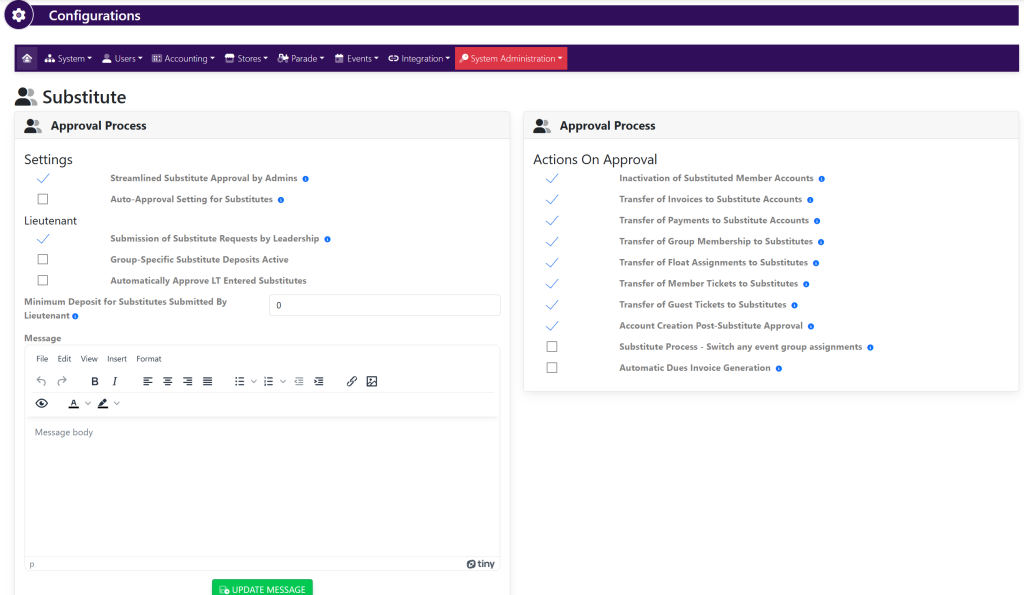The width and height of the screenshot is (1024, 595).
Task: Insert a link using the link icon
Action: point(351,381)
